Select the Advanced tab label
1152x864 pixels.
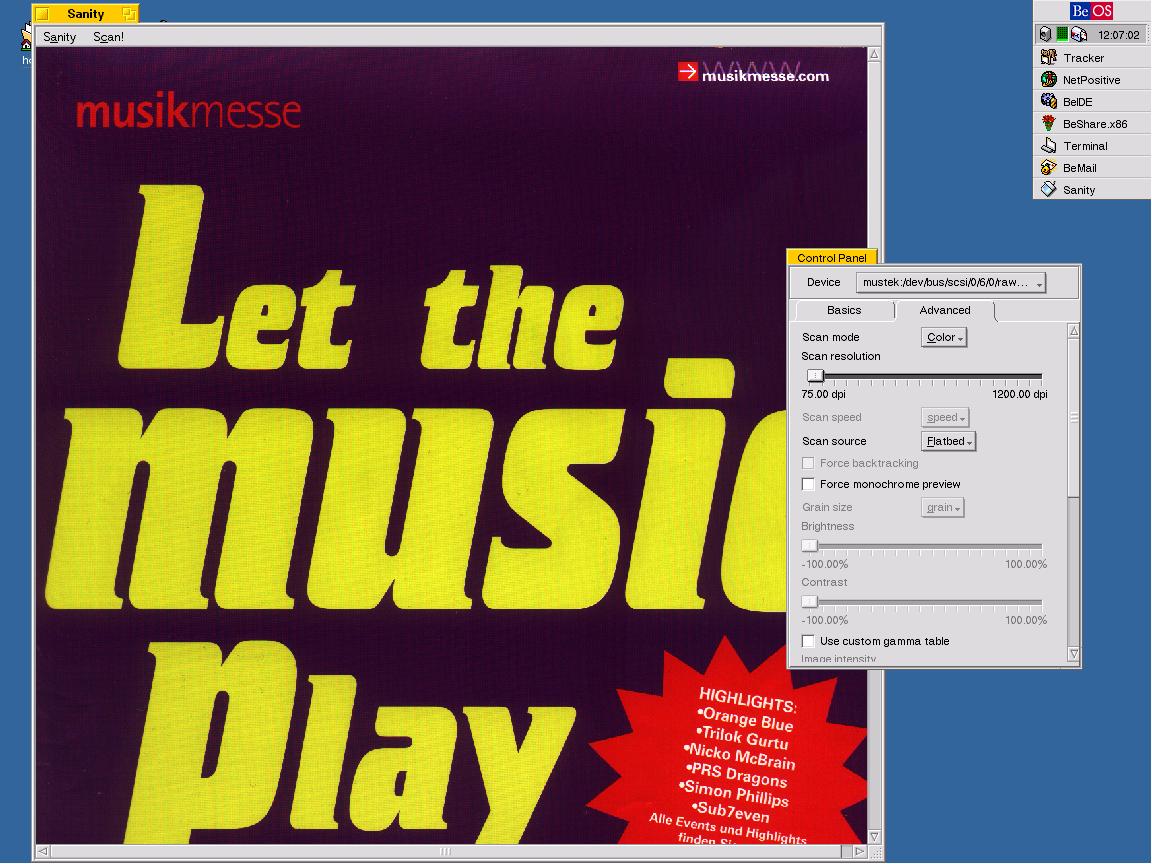tap(945, 311)
